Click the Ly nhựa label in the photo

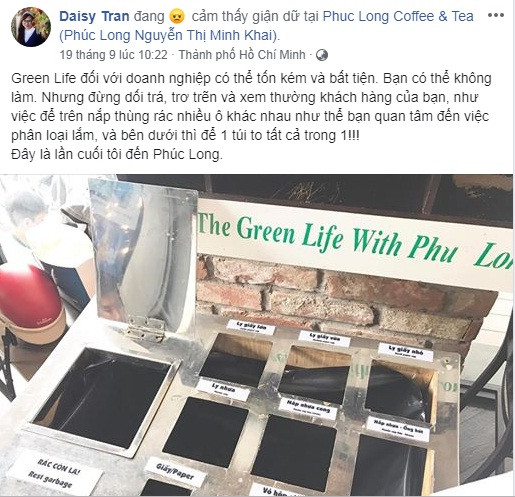pyautogui.click(x=223, y=389)
